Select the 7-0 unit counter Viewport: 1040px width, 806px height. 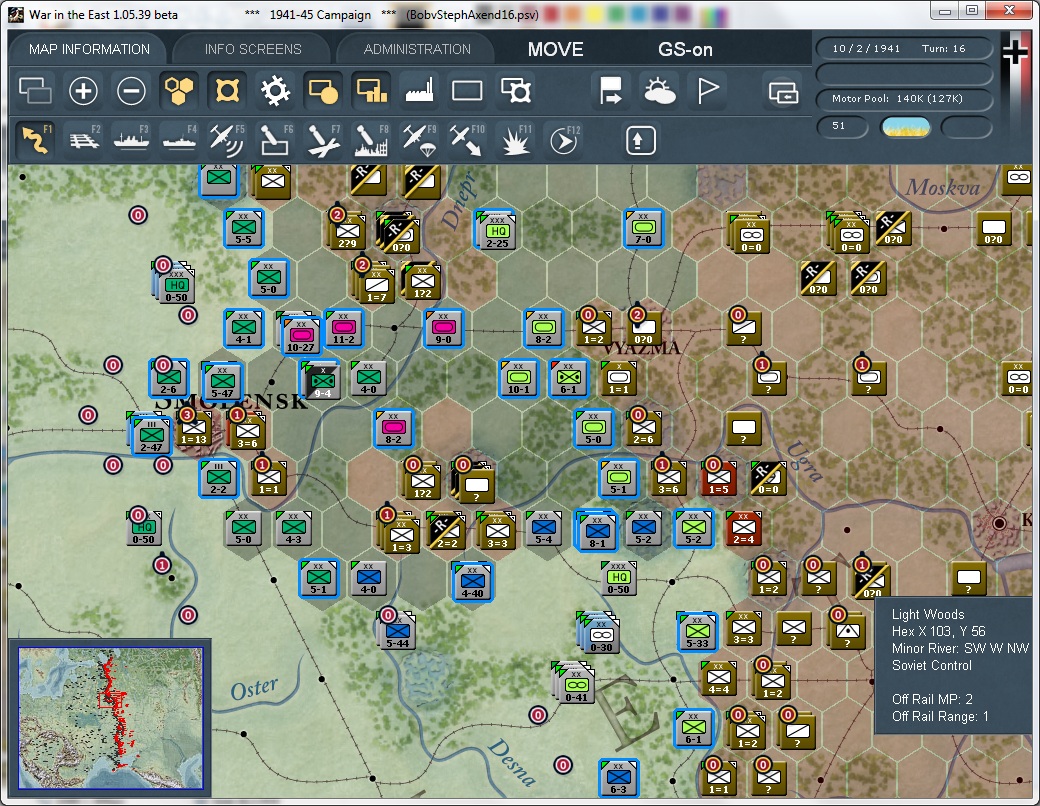point(643,228)
